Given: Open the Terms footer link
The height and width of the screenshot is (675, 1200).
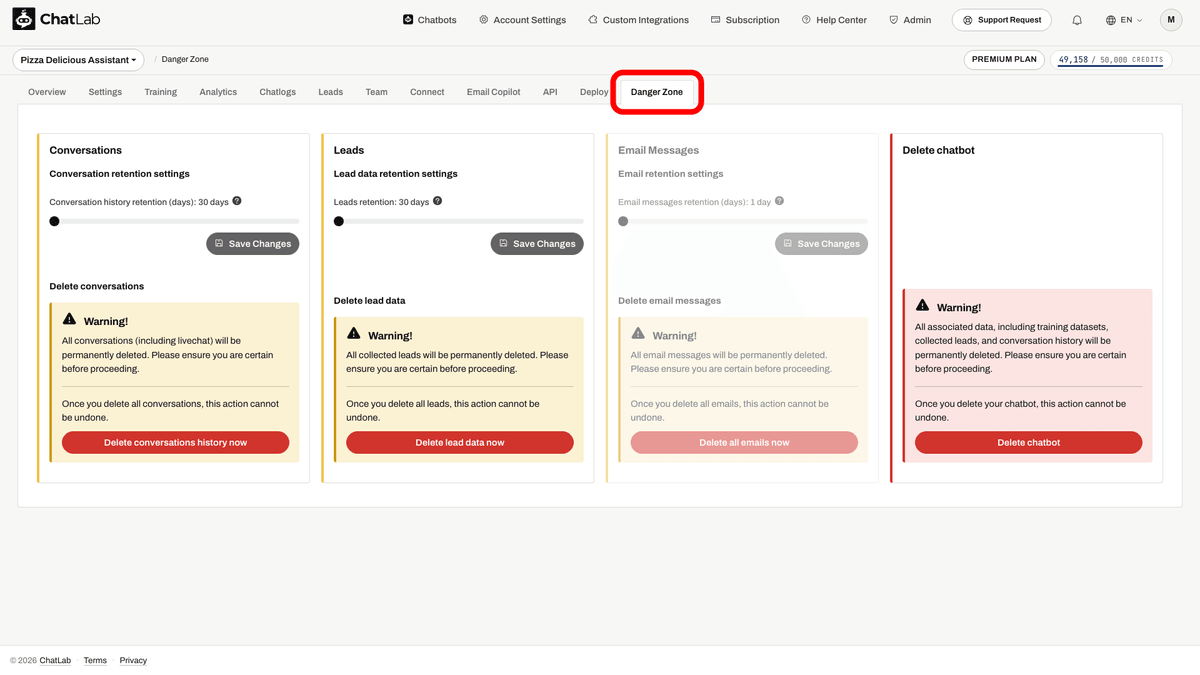Looking at the screenshot, I should click(95, 660).
